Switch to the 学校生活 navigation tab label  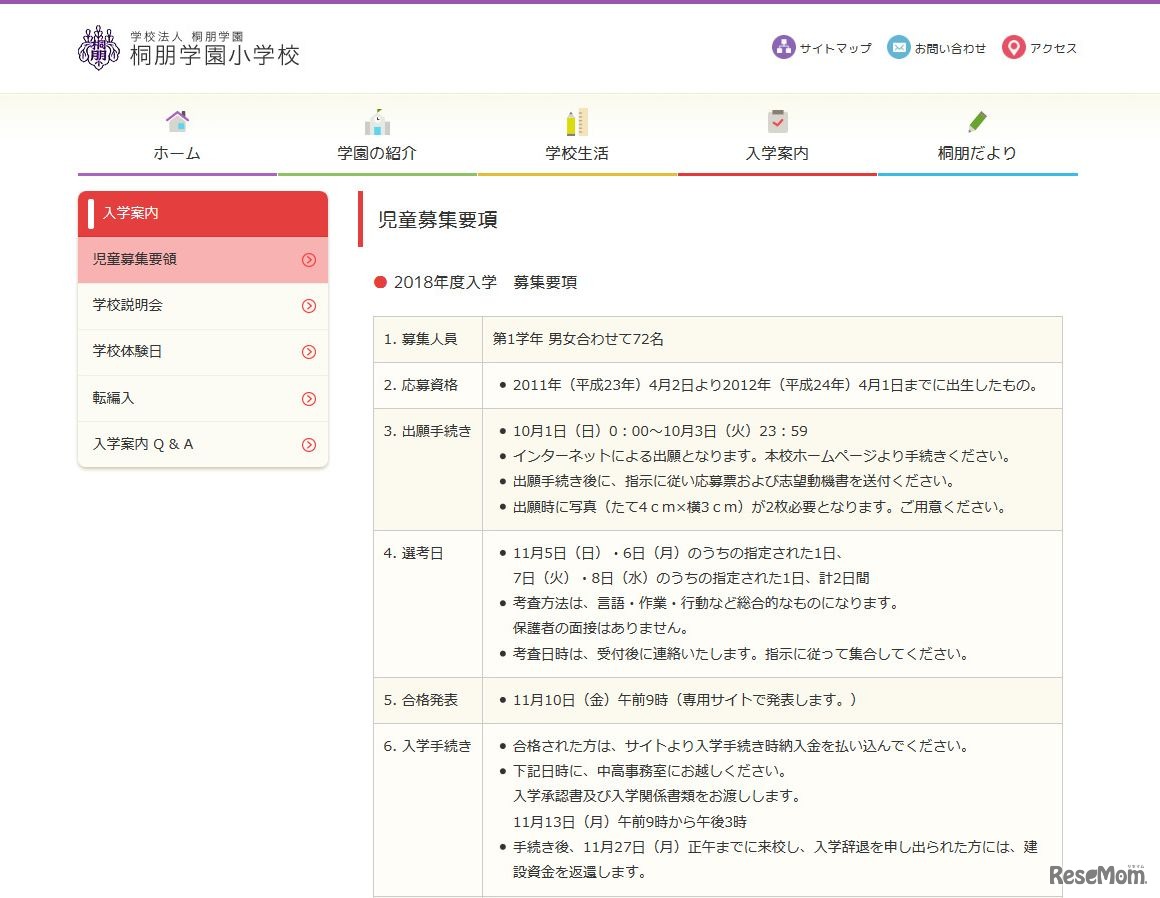click(577, 153)
